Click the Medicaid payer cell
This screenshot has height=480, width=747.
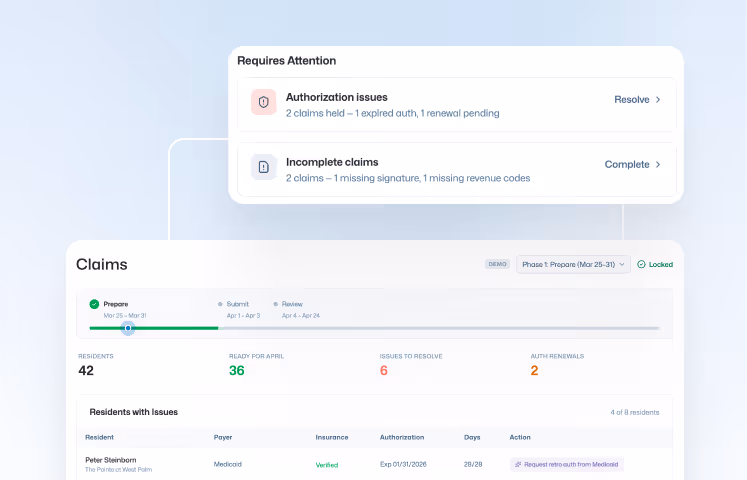(228, 464)
